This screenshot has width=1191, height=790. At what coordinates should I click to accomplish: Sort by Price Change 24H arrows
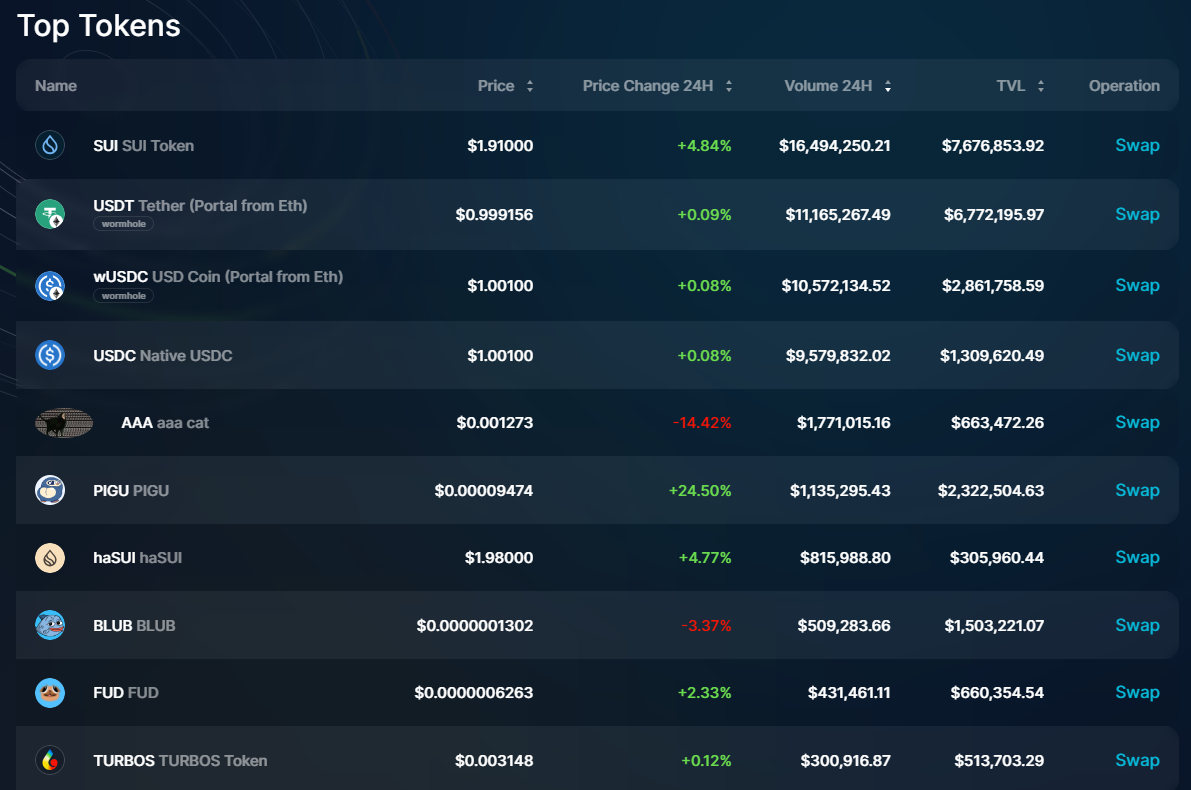click(729, 87)
